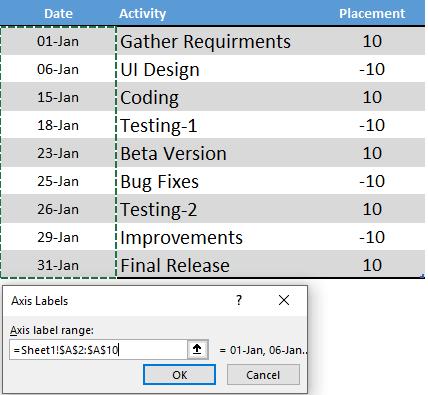Screen dimensions: 428x395
Task: Click the UI Design cell
Action: click(x=218, y=69)
